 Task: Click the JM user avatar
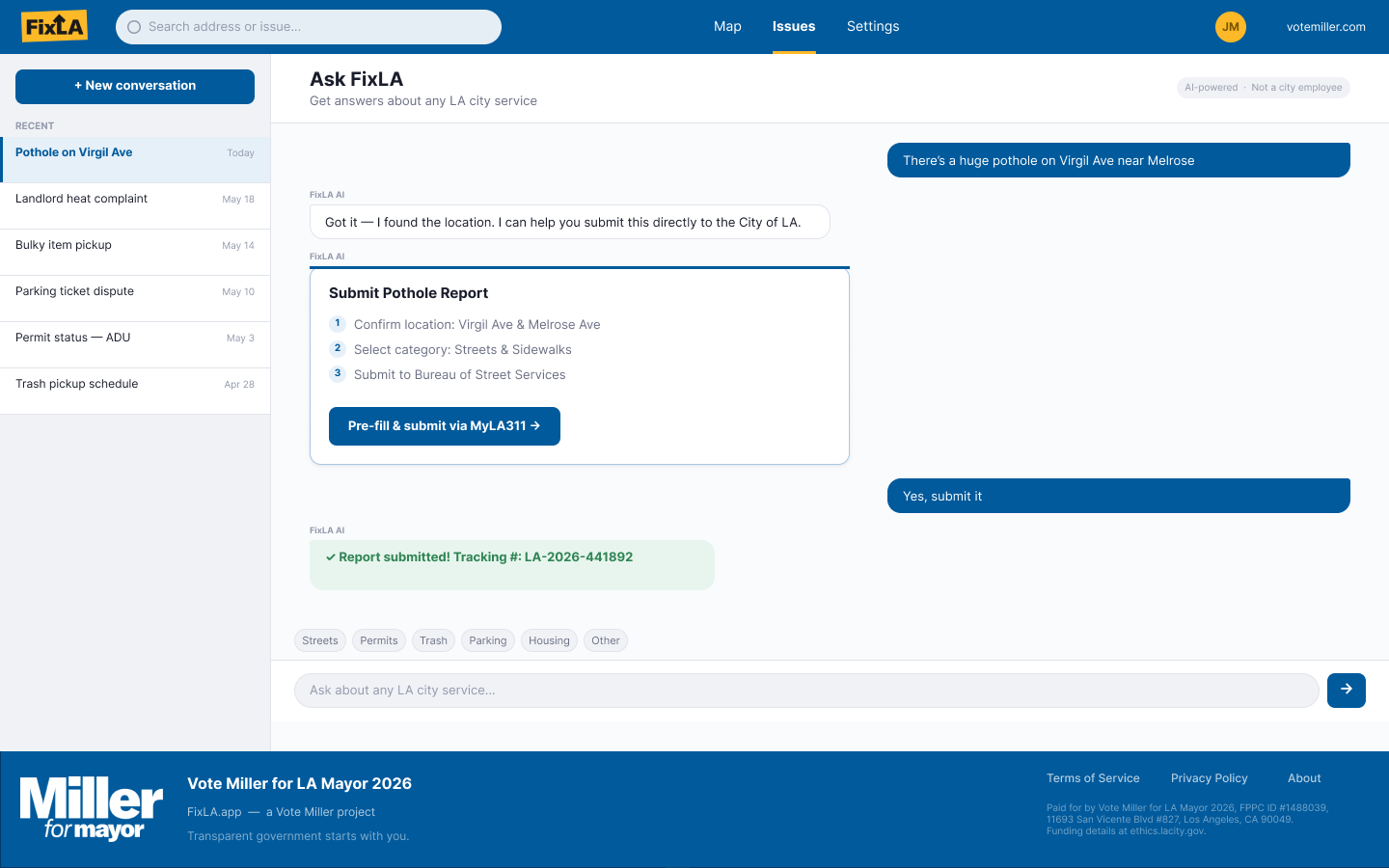[1231, 27]
